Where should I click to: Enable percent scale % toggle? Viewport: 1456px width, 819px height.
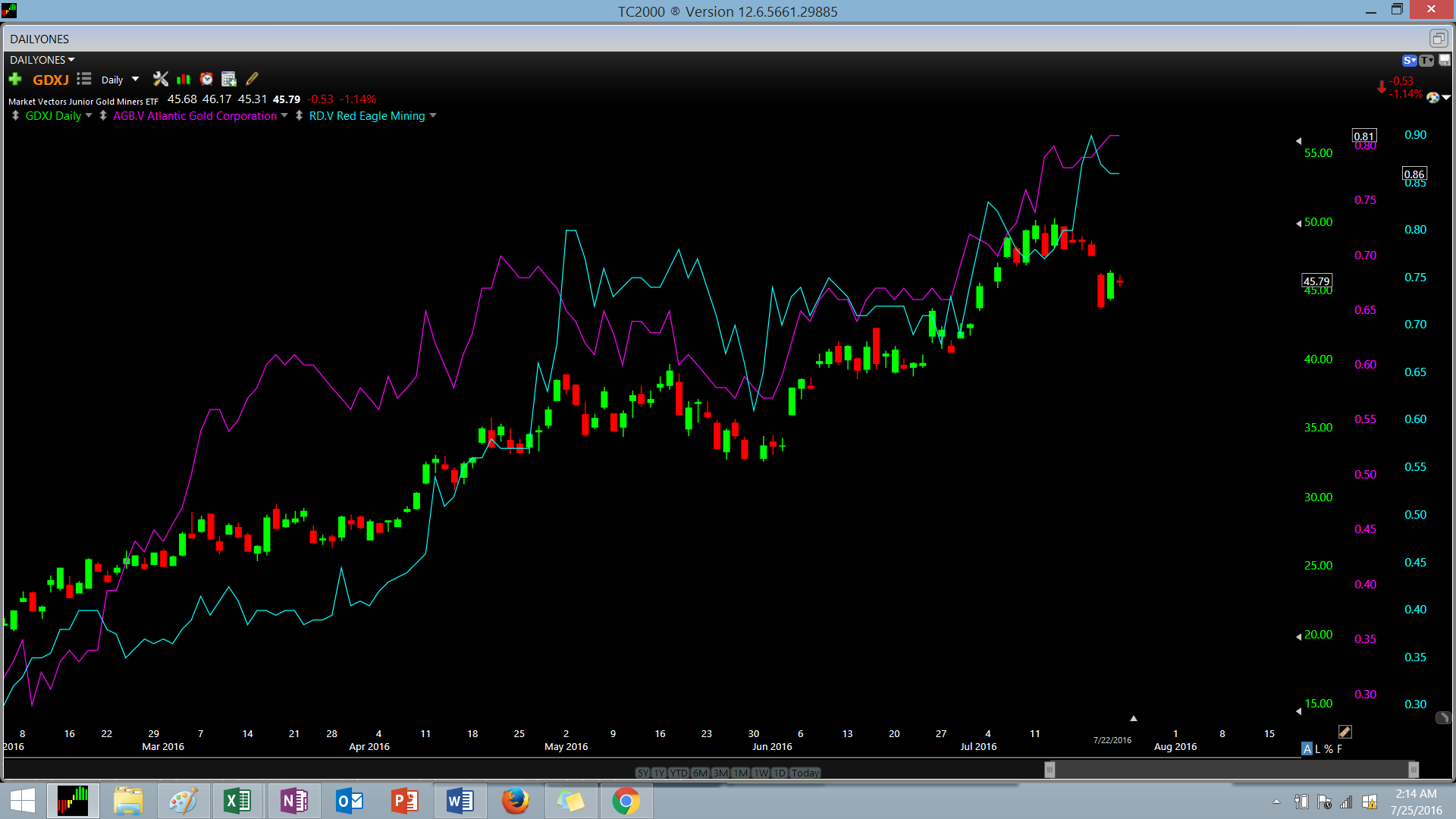pyautogui.click(x=1329, y=749)
